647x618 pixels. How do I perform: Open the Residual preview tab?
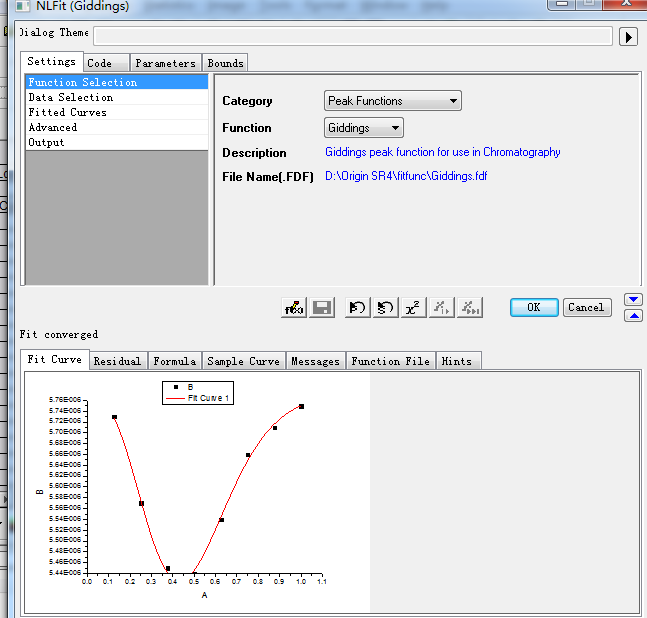pyautogui.click(x=117, y=361)
